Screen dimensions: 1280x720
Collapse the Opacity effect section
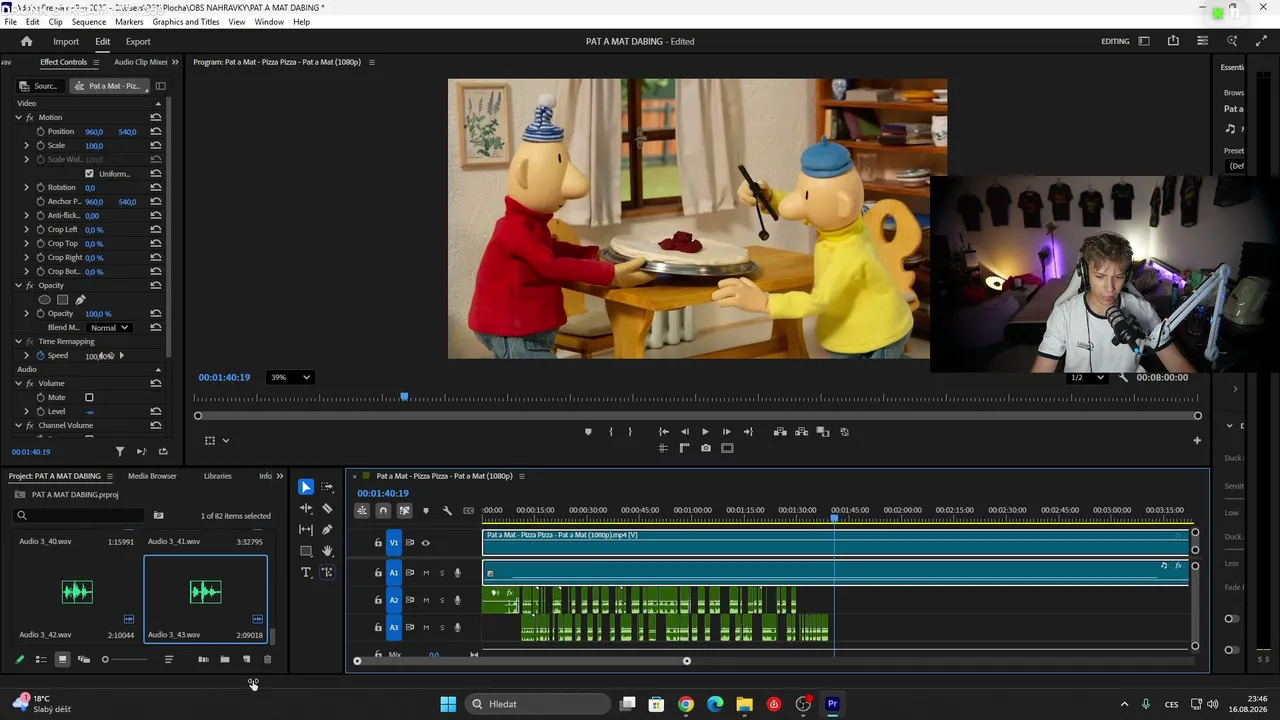pos(18,286)
